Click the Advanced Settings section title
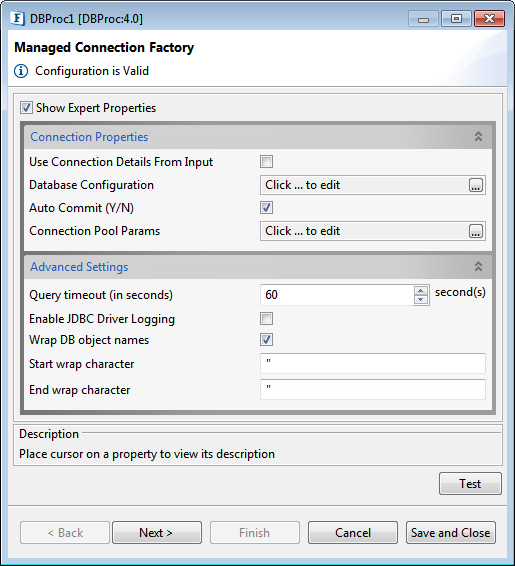Image resolution: width=515 pixels, height=566 pixels. tap(79, 267)
